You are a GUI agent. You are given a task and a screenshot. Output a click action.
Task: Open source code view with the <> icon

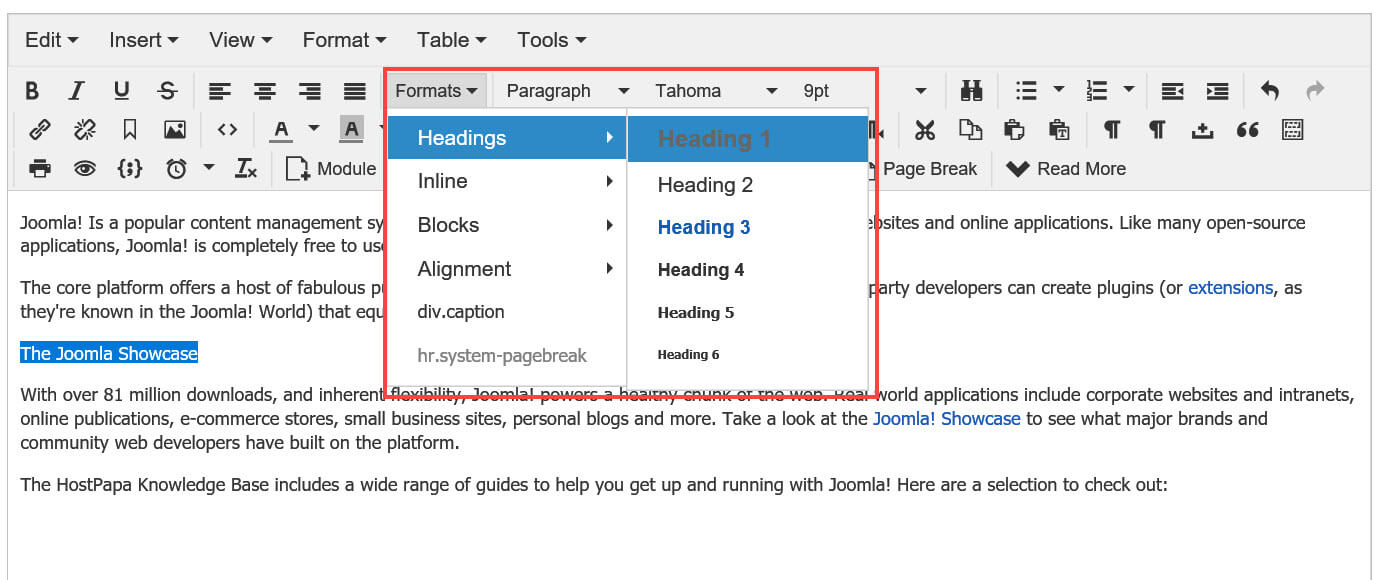[228, 130]
